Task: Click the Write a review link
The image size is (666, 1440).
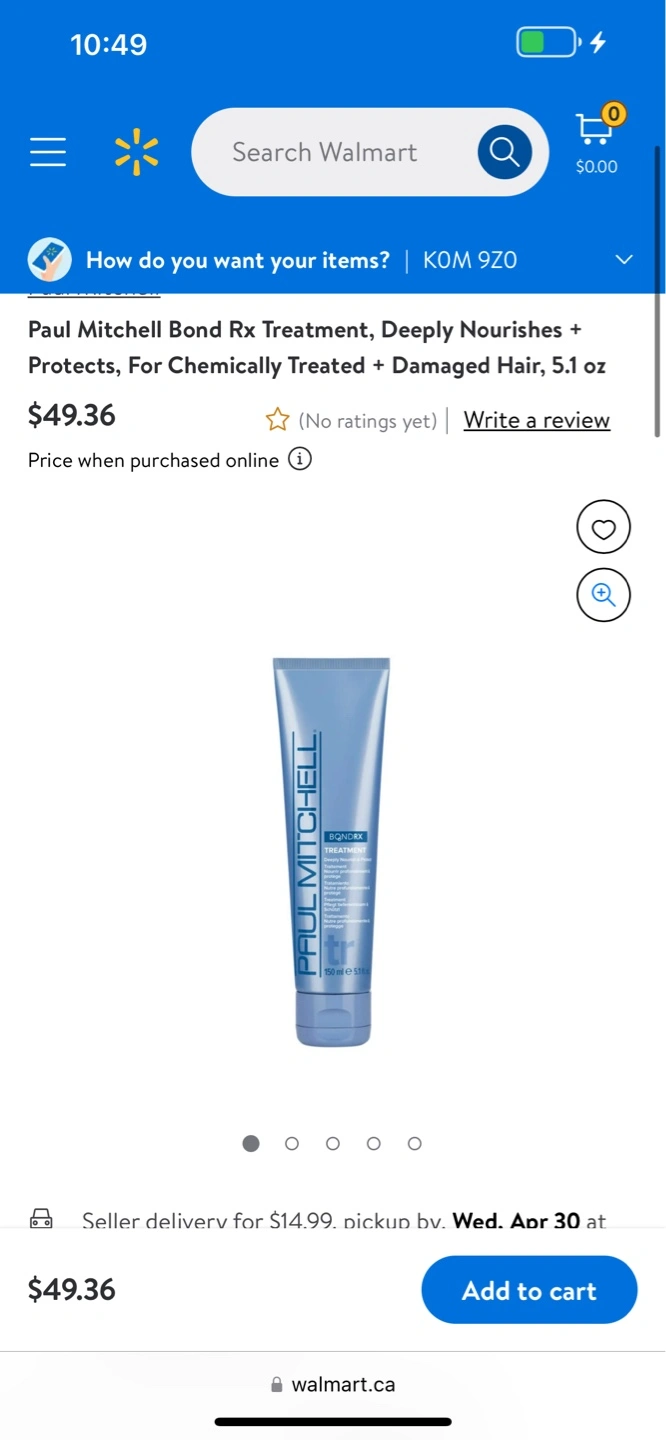Action: (537, 420)
